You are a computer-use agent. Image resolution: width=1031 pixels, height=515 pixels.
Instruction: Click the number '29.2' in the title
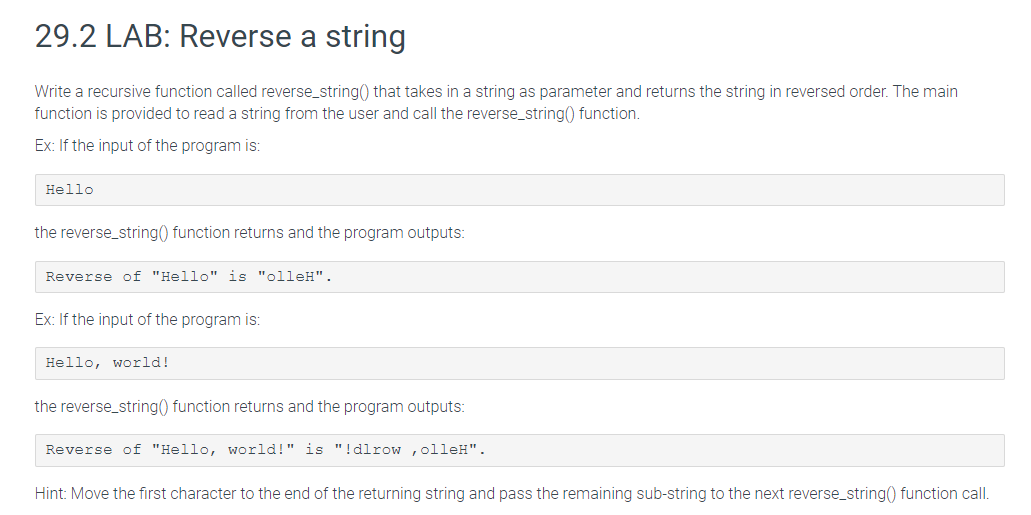coord(65,36)
